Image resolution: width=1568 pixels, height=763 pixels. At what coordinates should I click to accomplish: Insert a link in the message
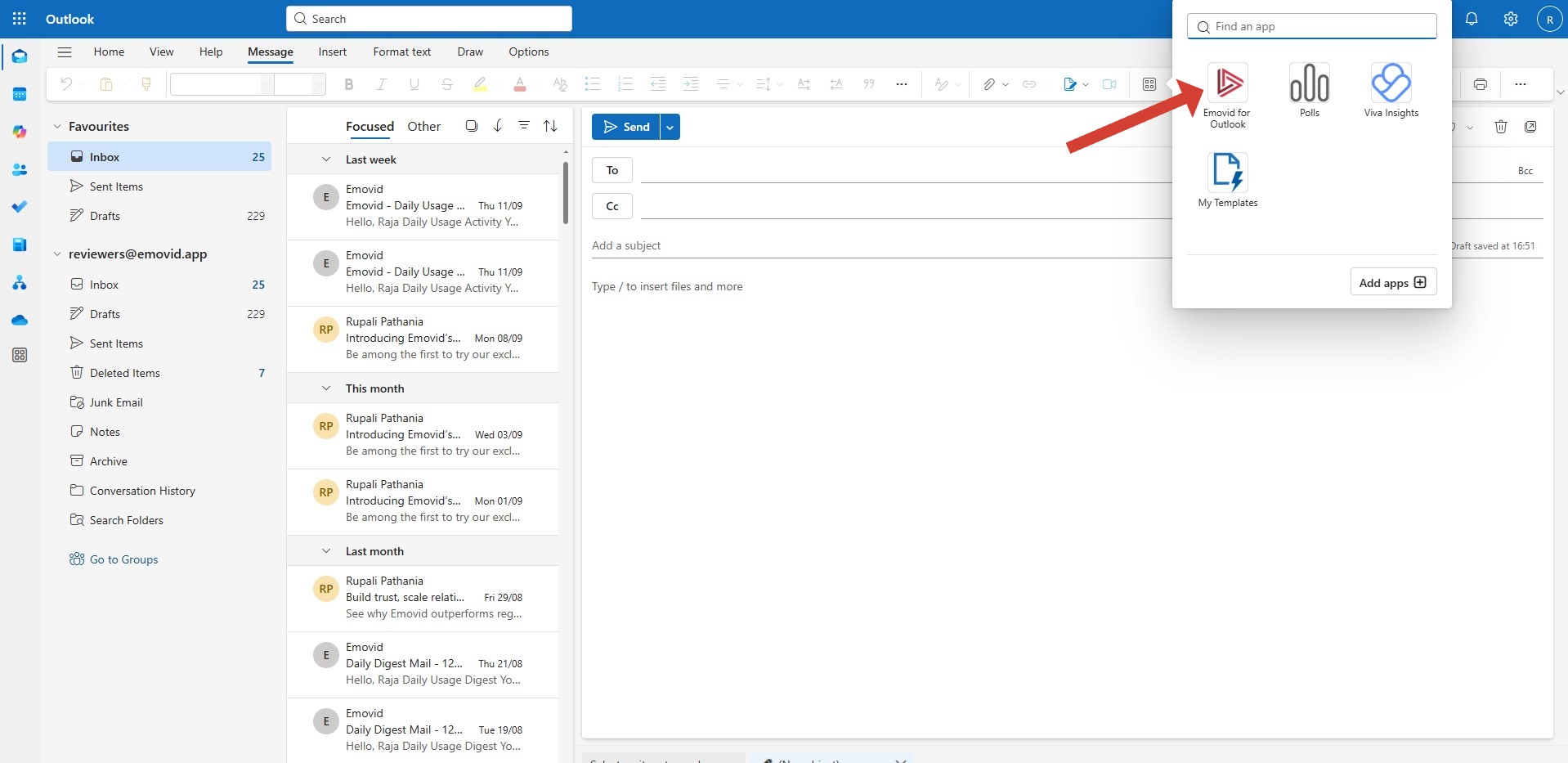[1029, 83]
